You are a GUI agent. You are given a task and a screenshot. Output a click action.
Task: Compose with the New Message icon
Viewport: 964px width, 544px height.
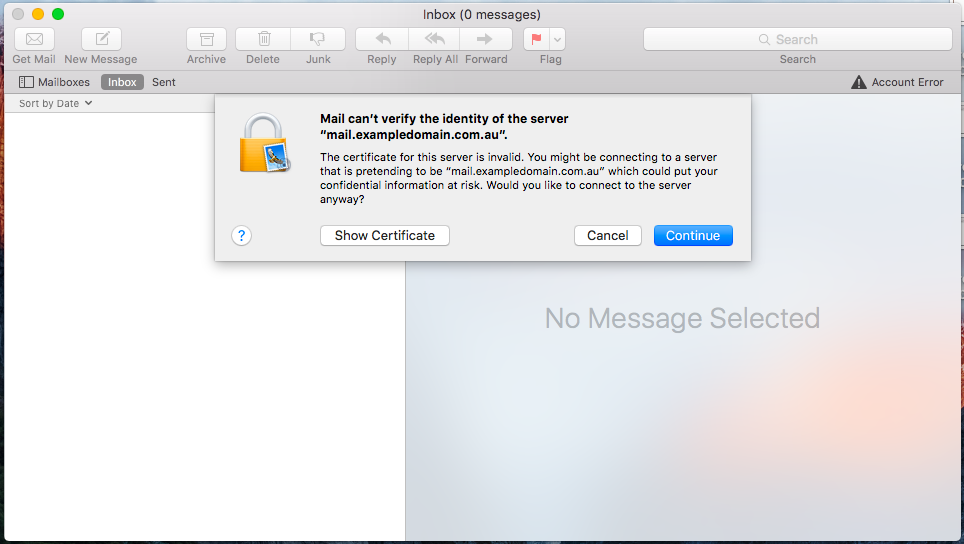coord(101,39)
